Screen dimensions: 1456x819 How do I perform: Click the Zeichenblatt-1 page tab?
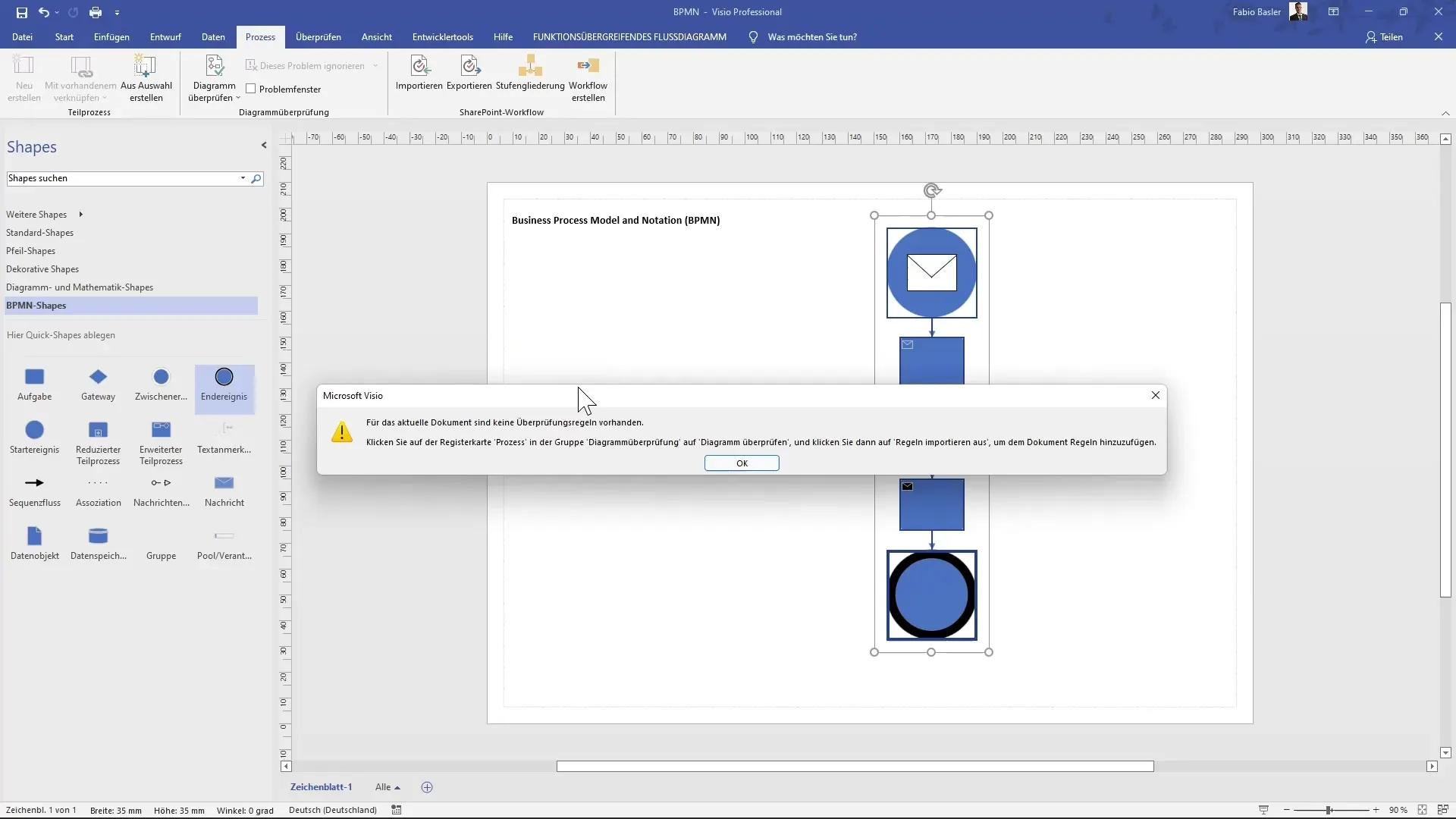coord(322,787)
